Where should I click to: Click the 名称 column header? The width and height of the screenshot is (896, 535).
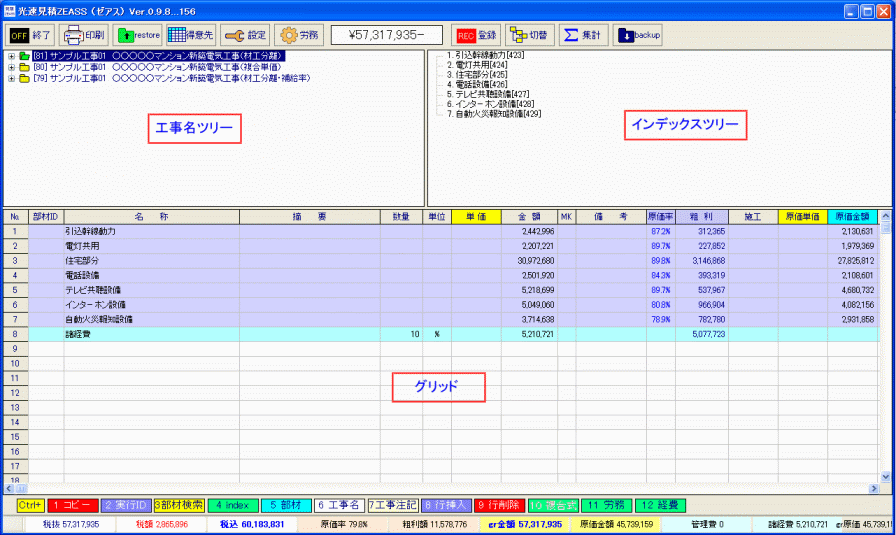click(x=151, y=217)
